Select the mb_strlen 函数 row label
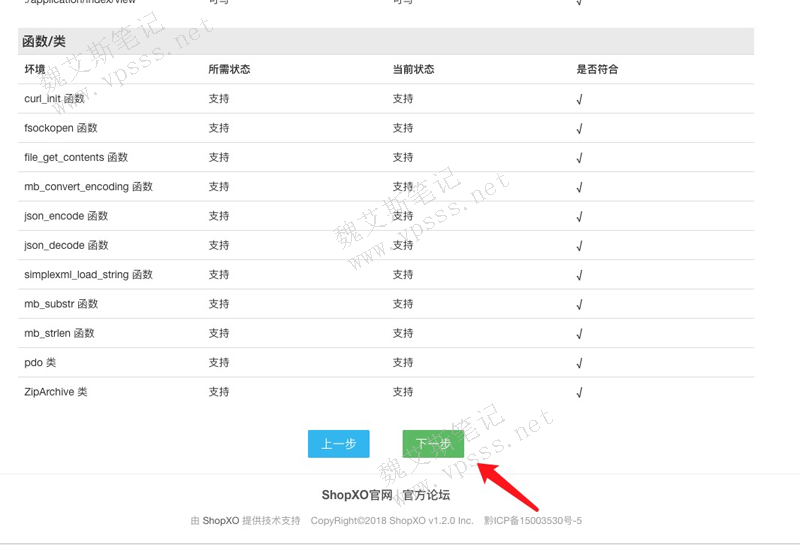Screen dimensions: 800x545 pyautogui.click(x=60, y=333)
